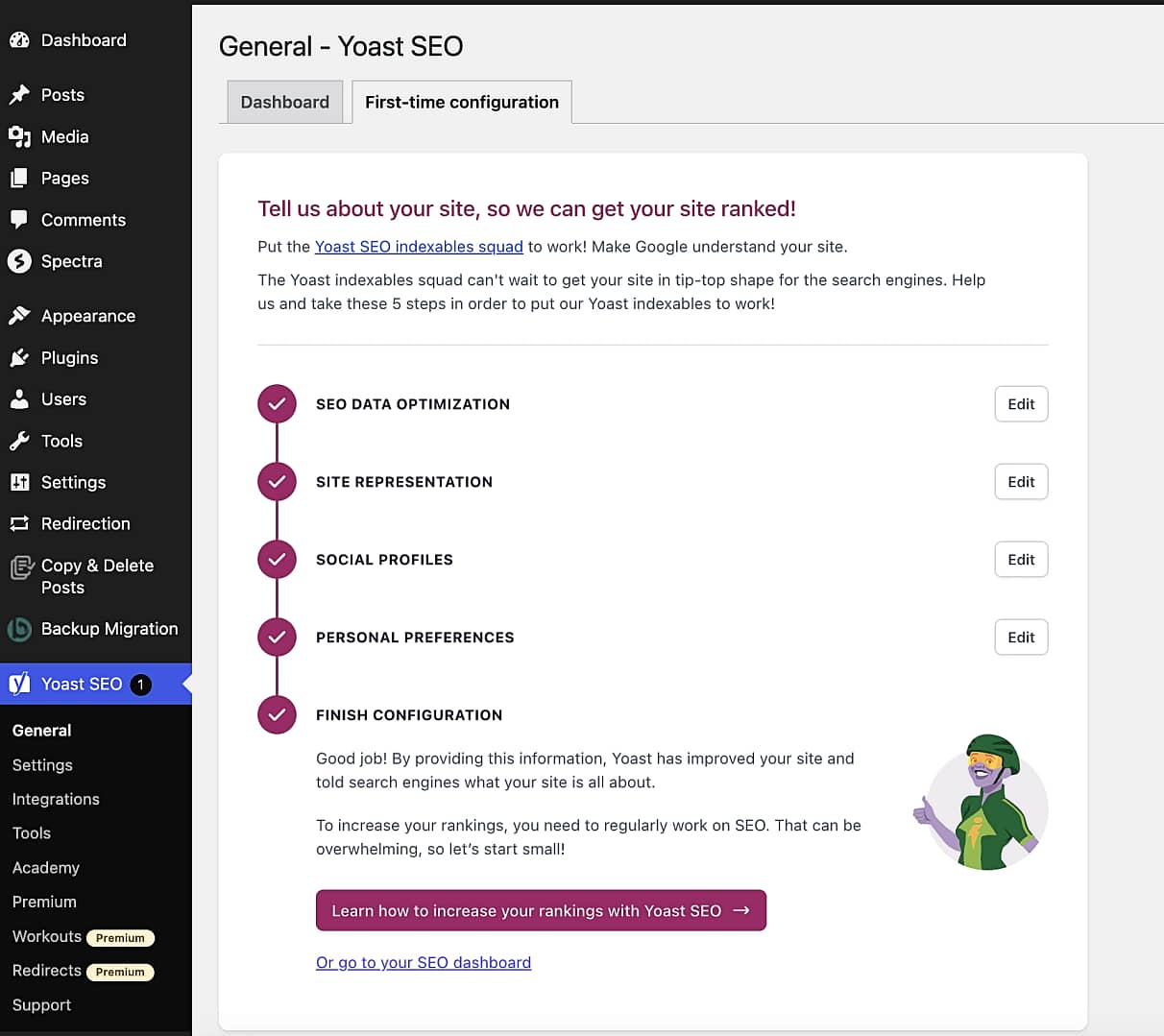This screenshot has width=1164, height=1036.
Task: Open the Support submenu item
Action: (x=41, y=1005)
